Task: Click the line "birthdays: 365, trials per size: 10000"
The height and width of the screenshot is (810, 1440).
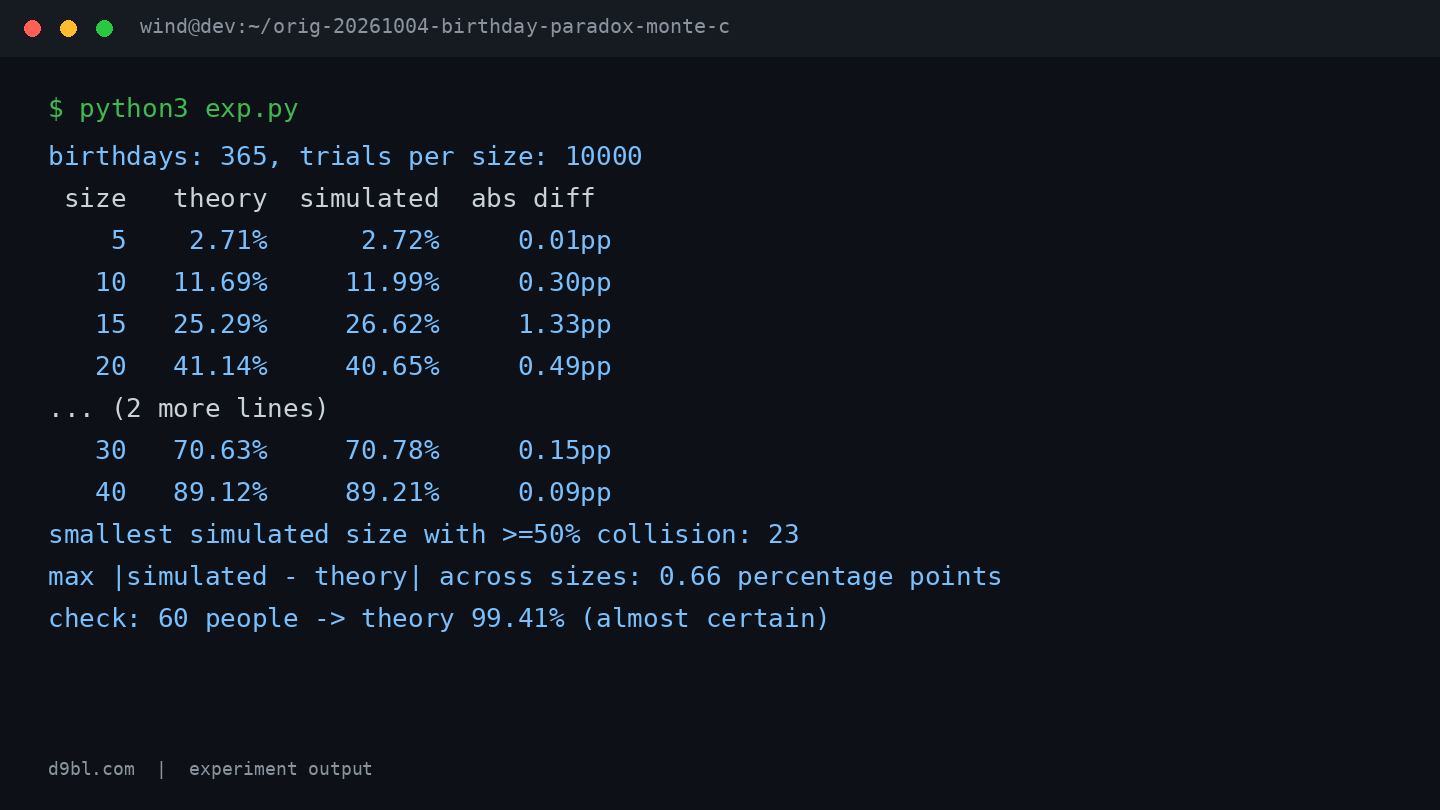Action: pos(345,157)
